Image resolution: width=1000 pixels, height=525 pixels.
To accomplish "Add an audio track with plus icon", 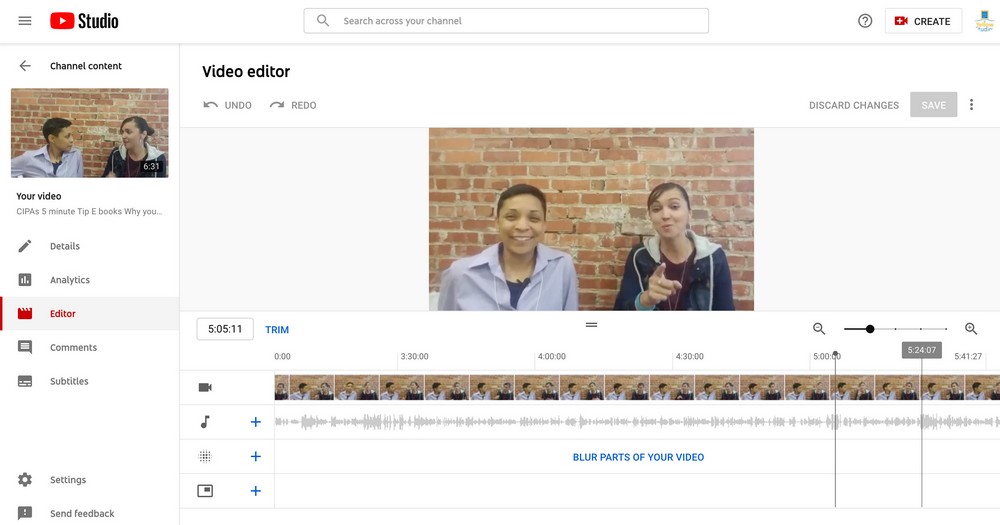I will (x=255, y=422).
